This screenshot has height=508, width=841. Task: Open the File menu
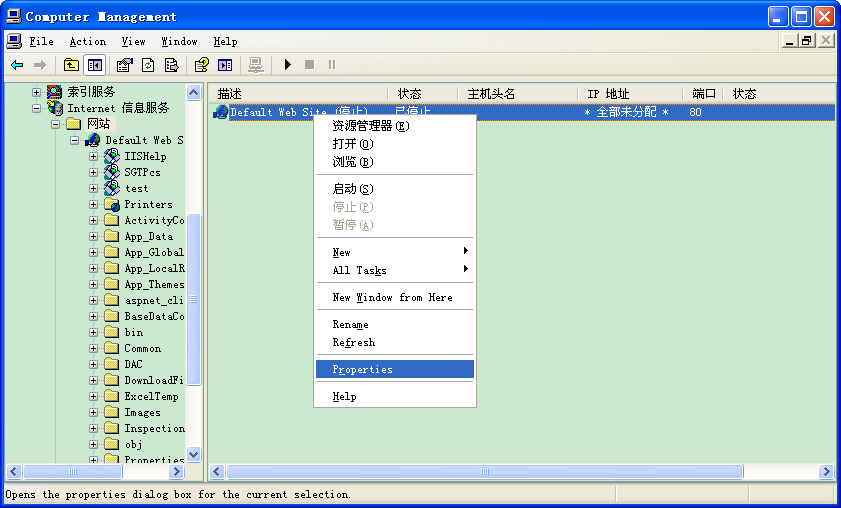pyautogui.click(x=41, y=41)
